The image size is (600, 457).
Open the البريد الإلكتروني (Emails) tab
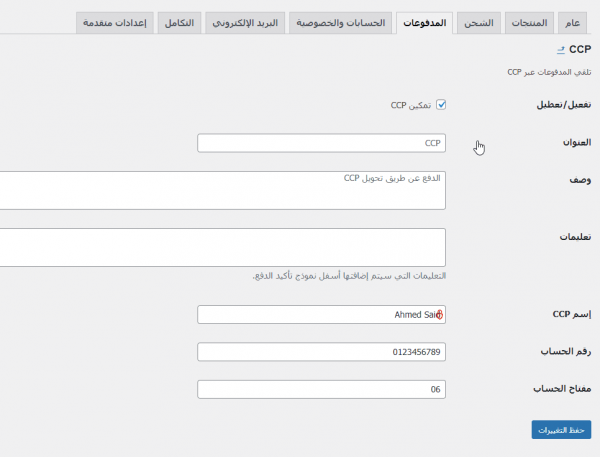pos(247,22)
